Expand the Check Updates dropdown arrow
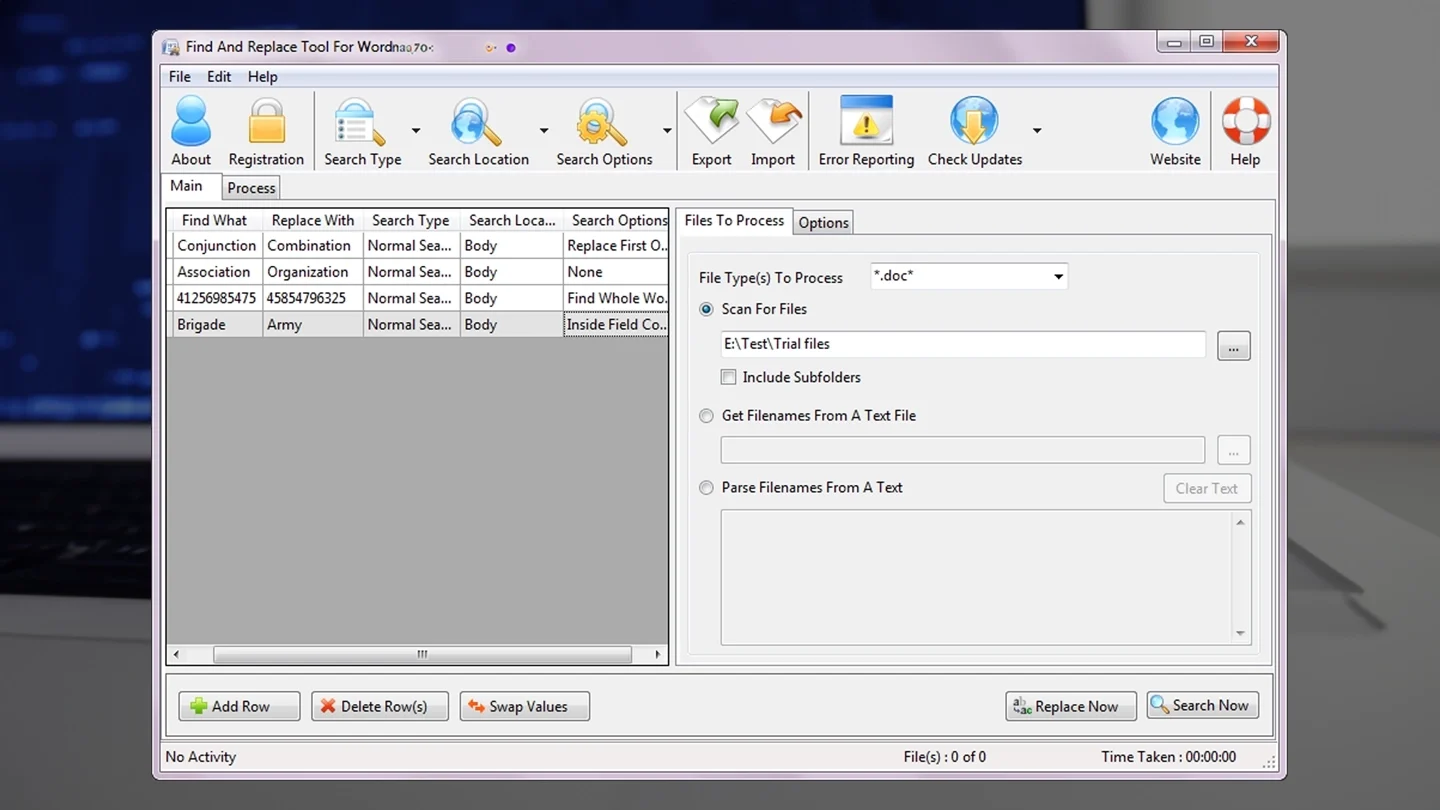Image resolution: width=1440 pixels, height=810 pixels. coord(1037,131)
